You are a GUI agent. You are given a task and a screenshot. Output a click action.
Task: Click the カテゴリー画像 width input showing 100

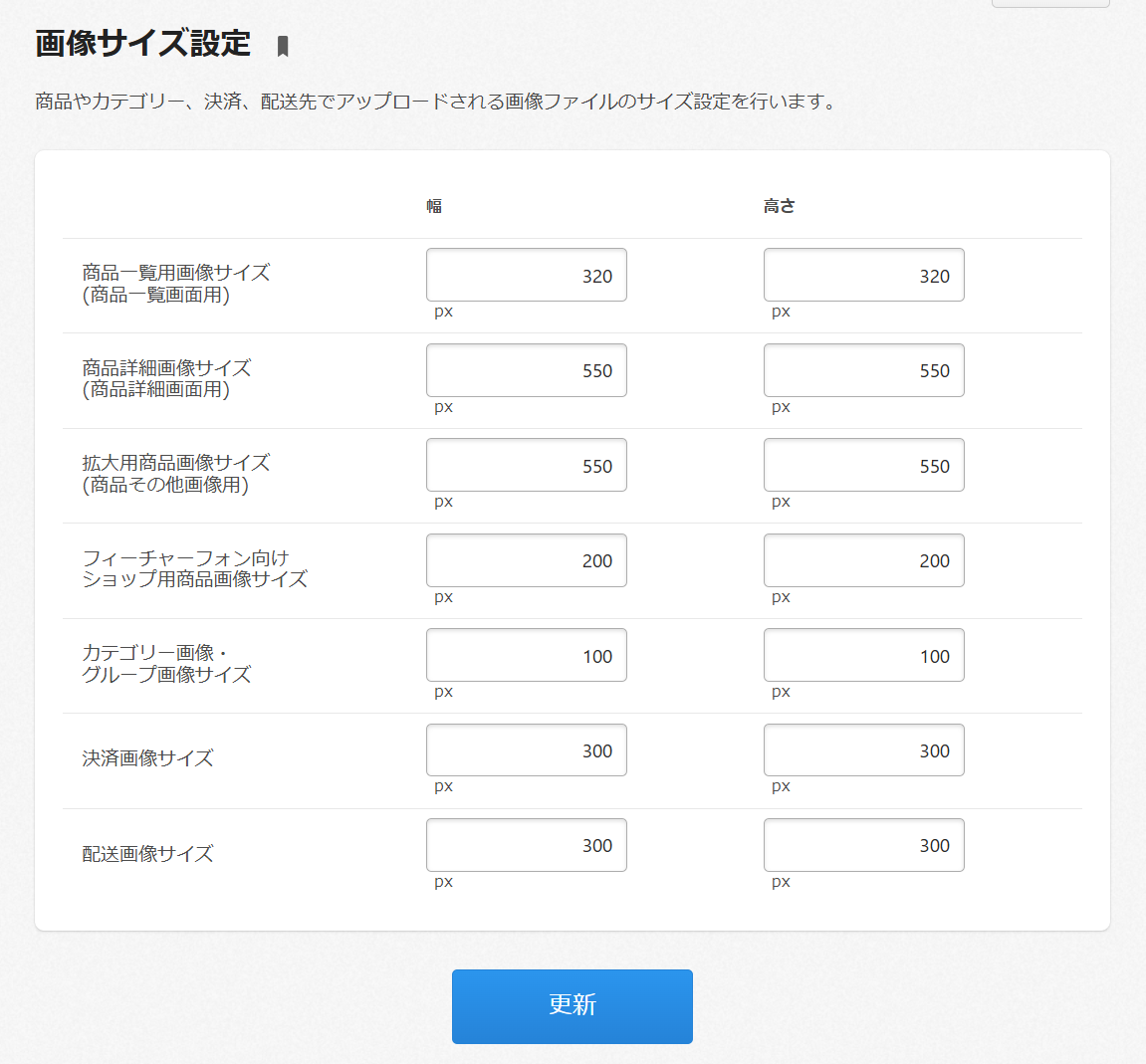click(x=526, y=656)
